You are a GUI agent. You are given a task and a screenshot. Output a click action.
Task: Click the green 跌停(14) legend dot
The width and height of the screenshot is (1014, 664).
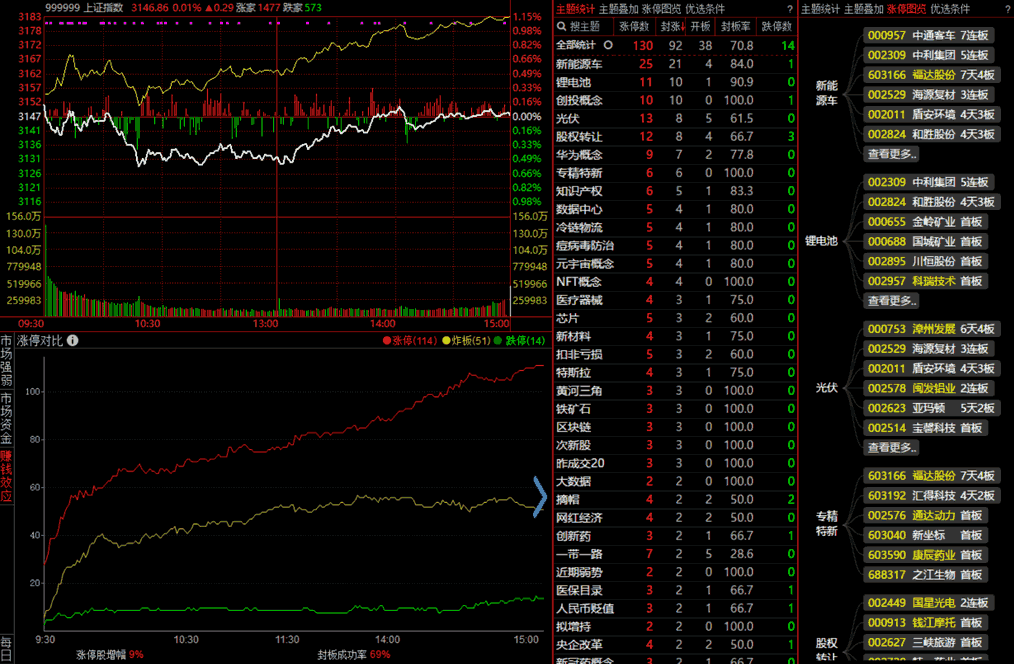pos(498,341)
